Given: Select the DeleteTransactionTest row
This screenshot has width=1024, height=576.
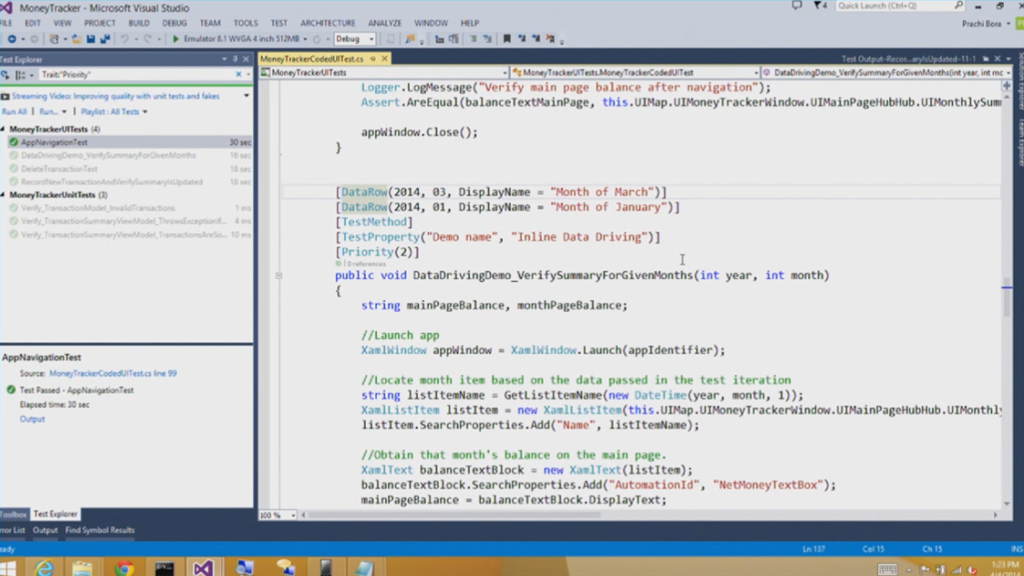Looking at the screenshot, I should [127, 169].
